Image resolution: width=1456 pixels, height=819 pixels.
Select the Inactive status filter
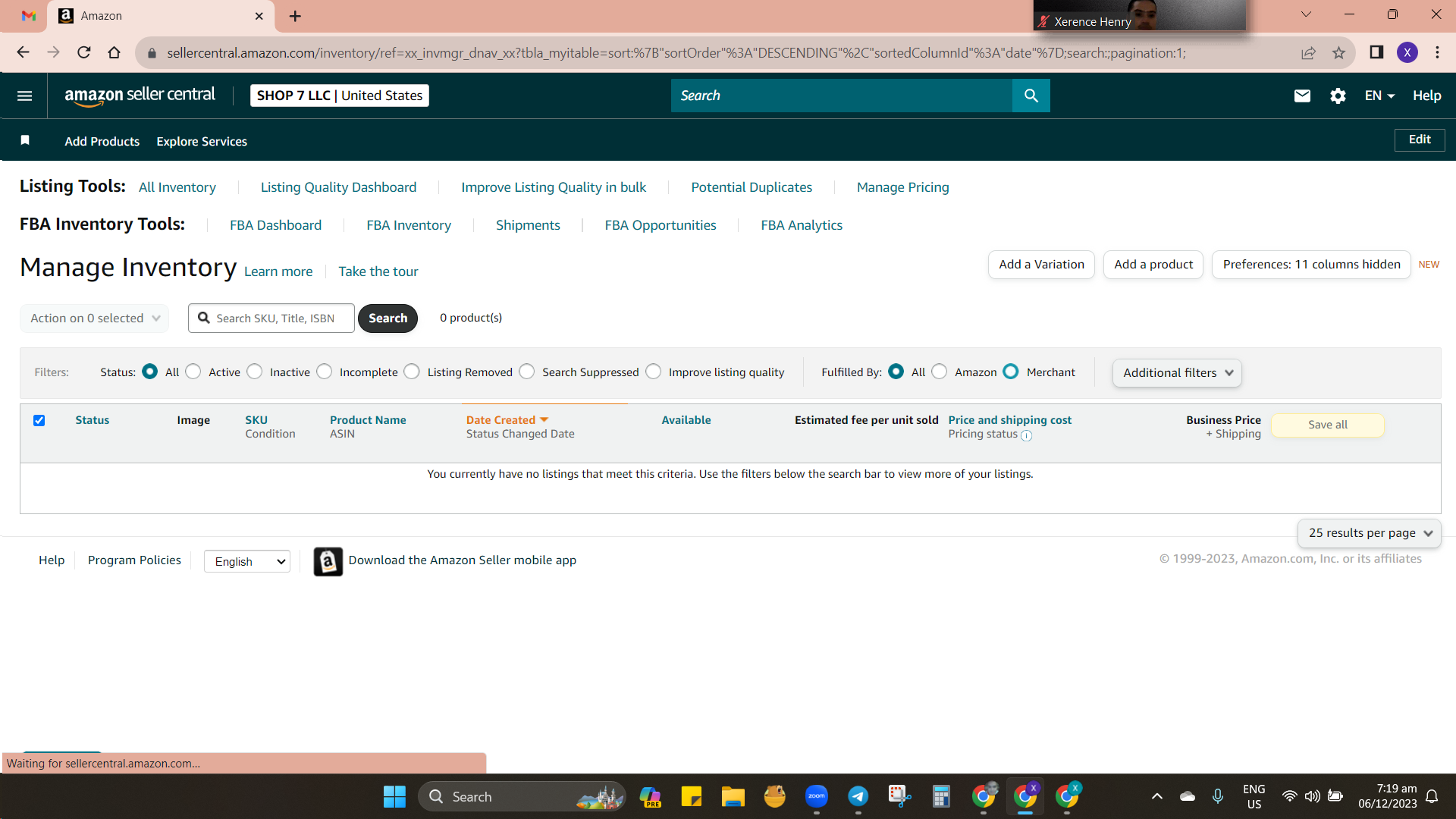tap(255, 372)
